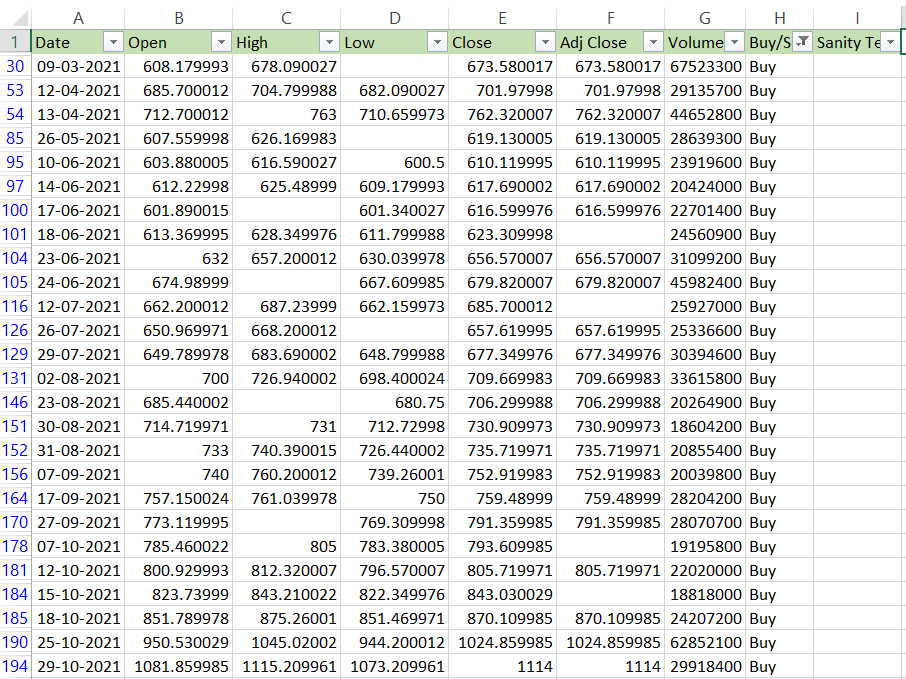Select entire row 30 via row number

(x=15, y=66)
